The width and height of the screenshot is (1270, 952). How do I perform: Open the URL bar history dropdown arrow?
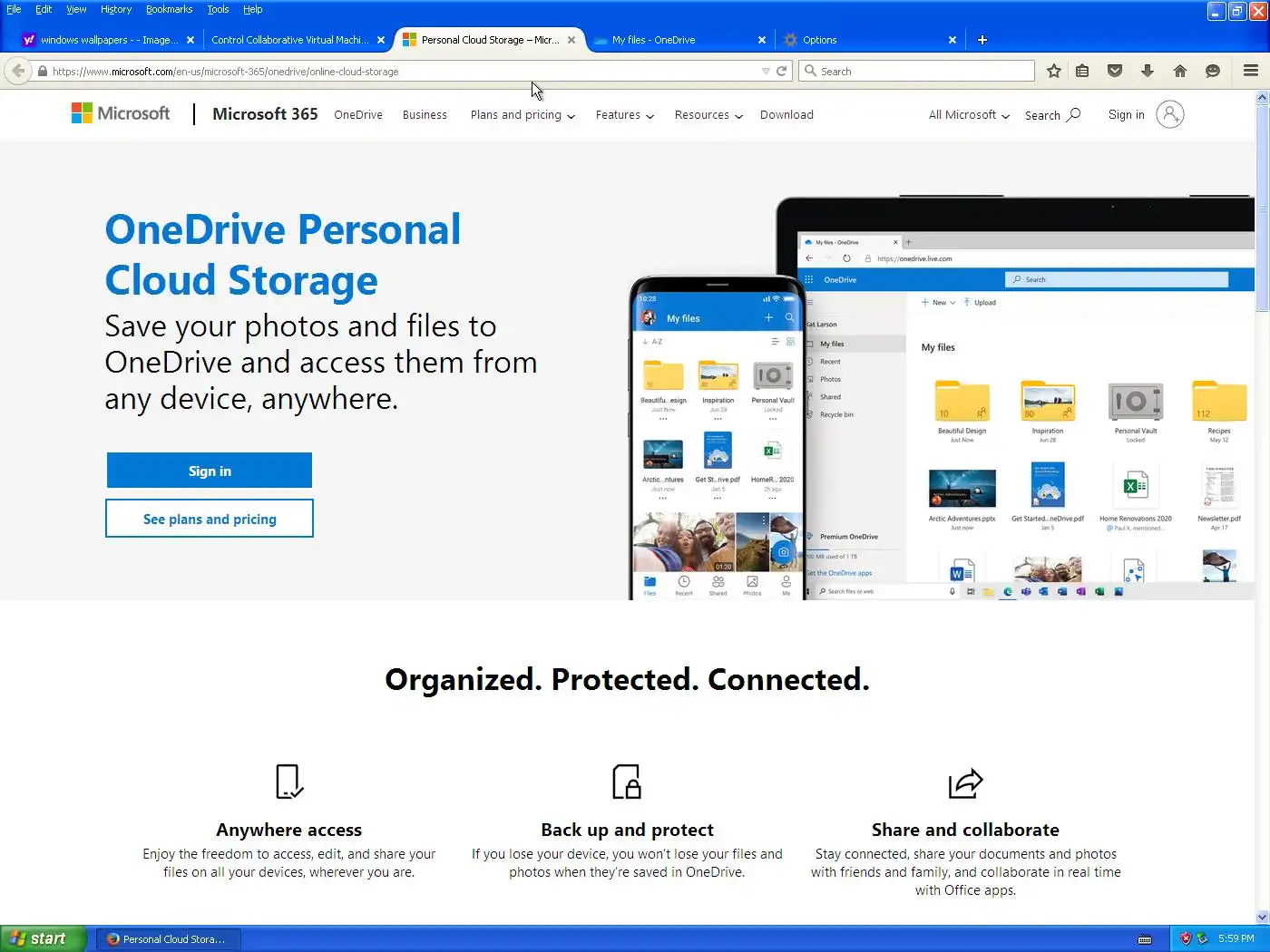pos(766,72)
